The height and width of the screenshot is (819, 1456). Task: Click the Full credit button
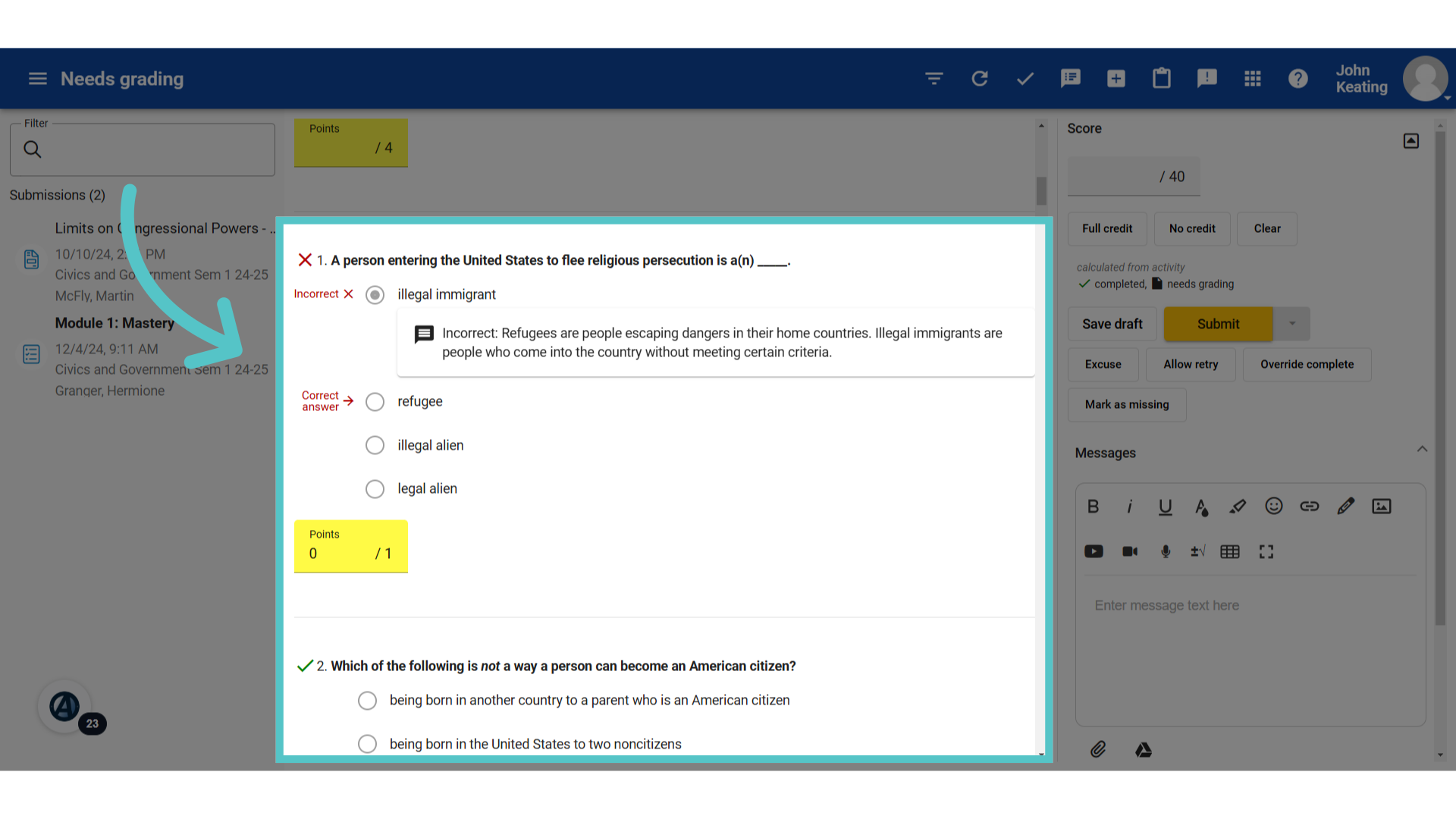pos(1107,229)
